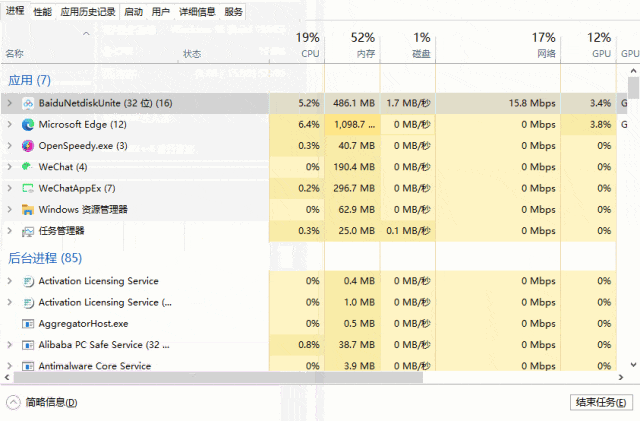Screen dimensions: 640x421
Task: Click the Alibaba PC Safe Service icon
Action: 28,345
